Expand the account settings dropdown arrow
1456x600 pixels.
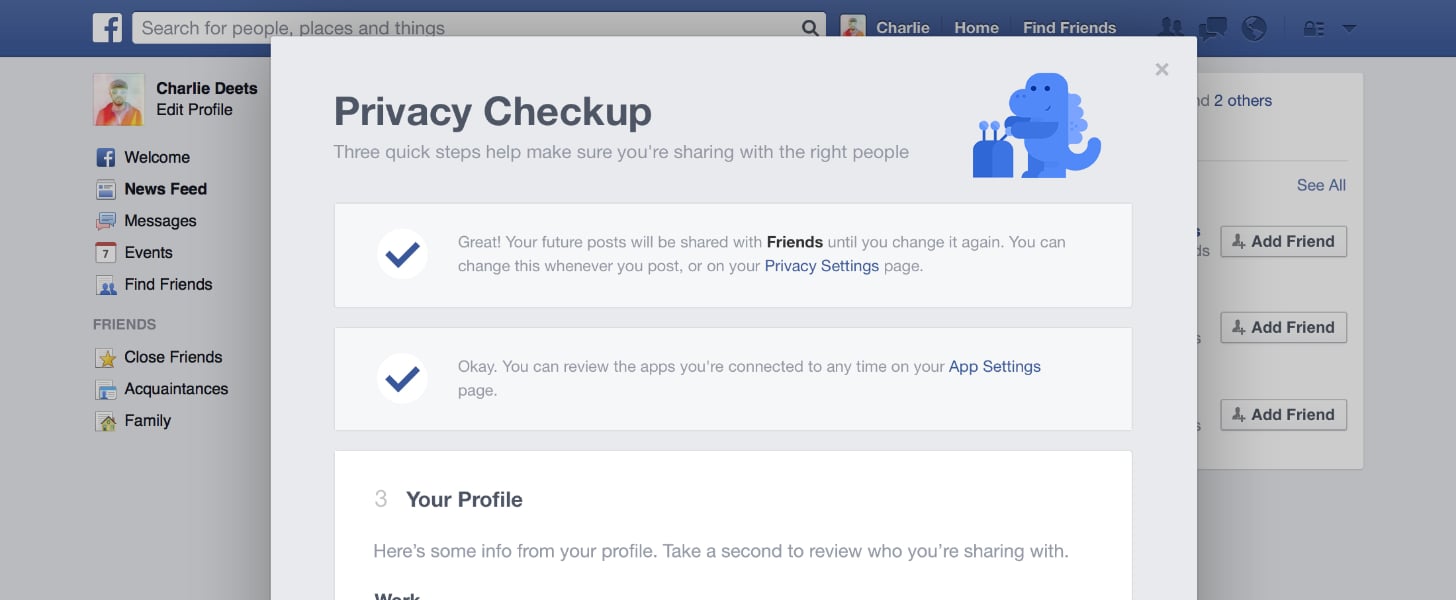coord(1349,29)
